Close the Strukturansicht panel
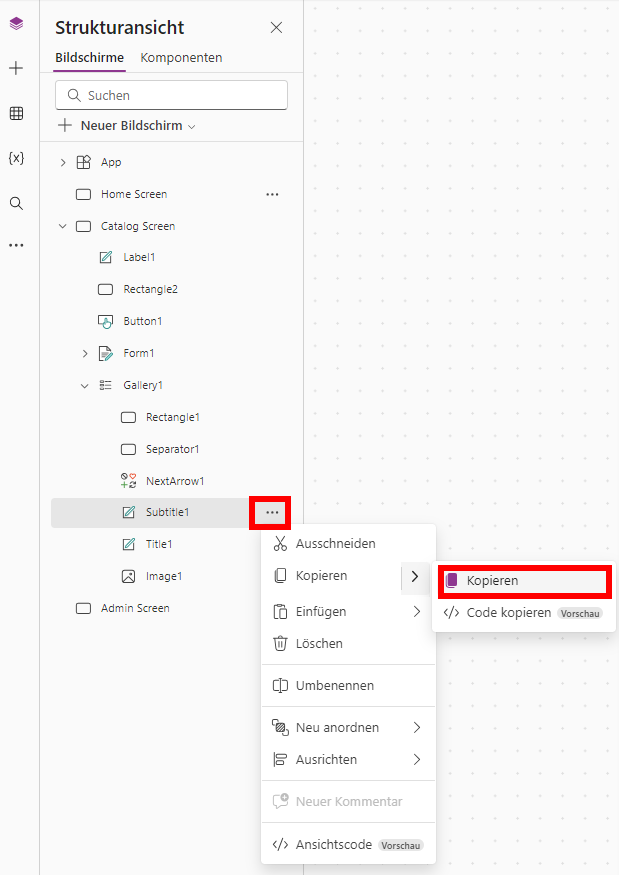 tap(276, 27)
